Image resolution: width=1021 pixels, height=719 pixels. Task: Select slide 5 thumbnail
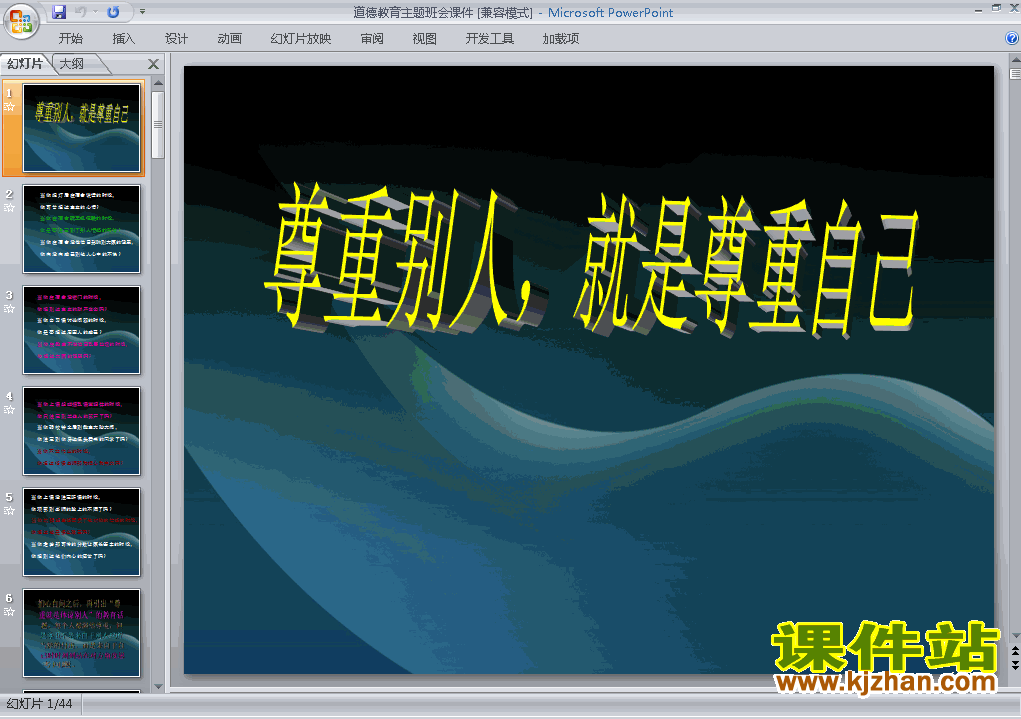point(81,531)
